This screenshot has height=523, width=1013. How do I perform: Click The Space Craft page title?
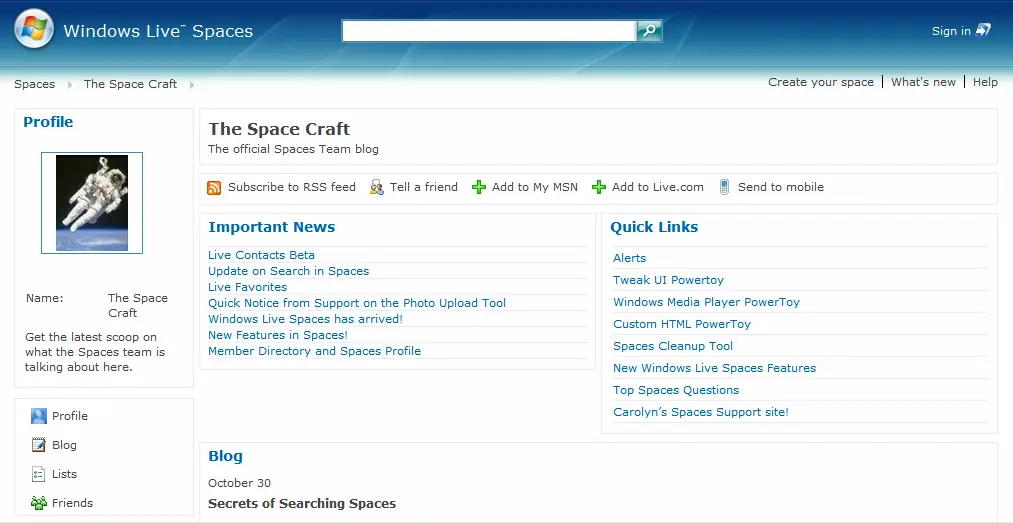pos(279,129)
